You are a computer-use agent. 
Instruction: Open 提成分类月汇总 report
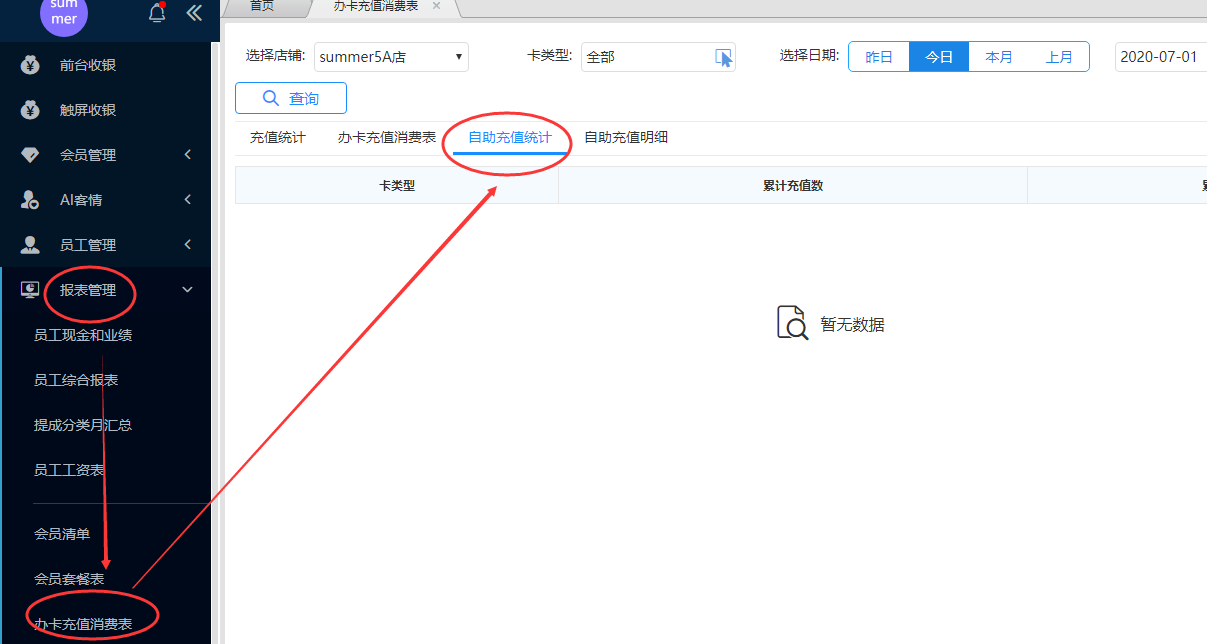[x=83, y=425]
